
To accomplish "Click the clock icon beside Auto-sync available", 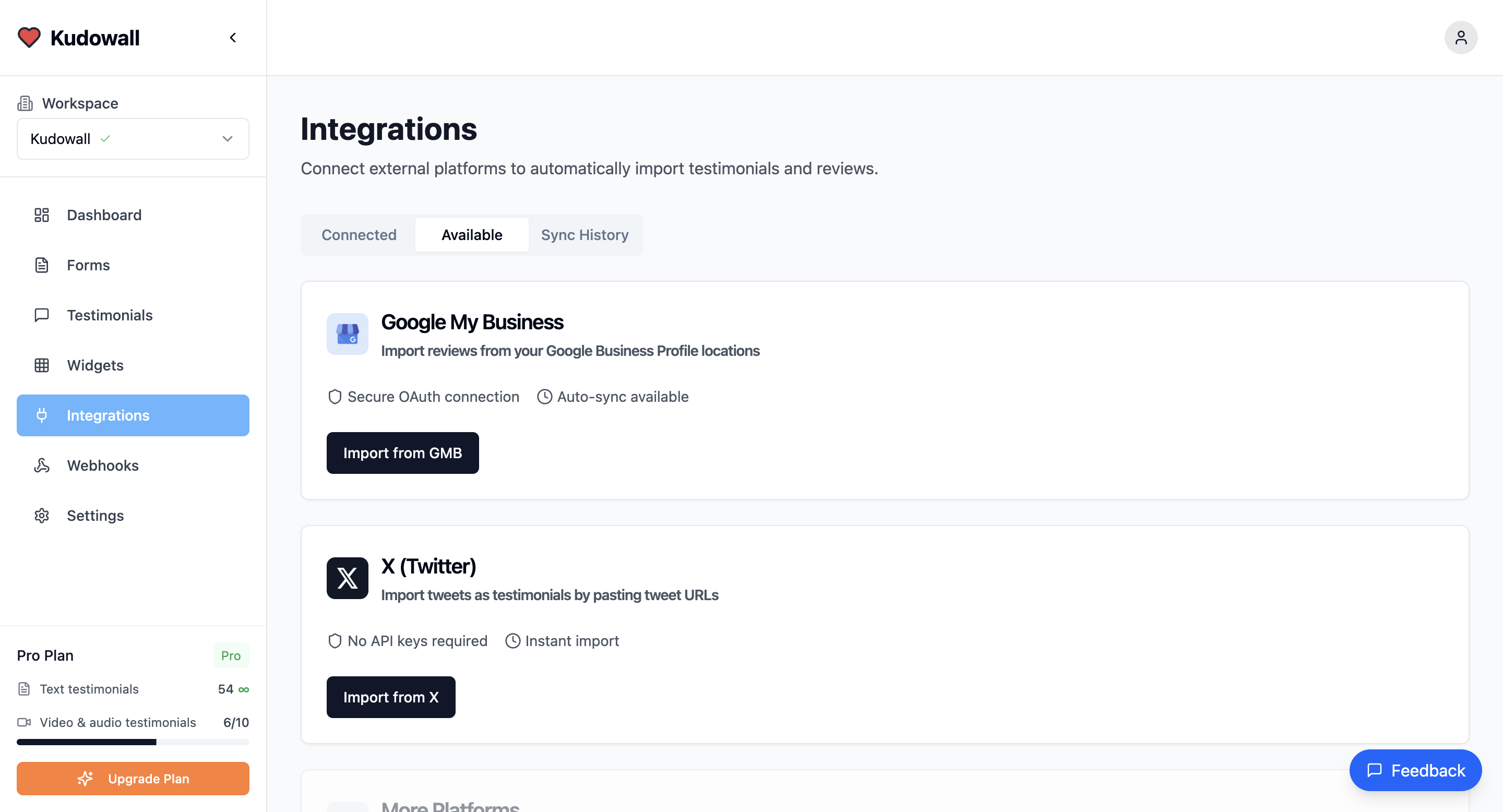I will point(544,397).
